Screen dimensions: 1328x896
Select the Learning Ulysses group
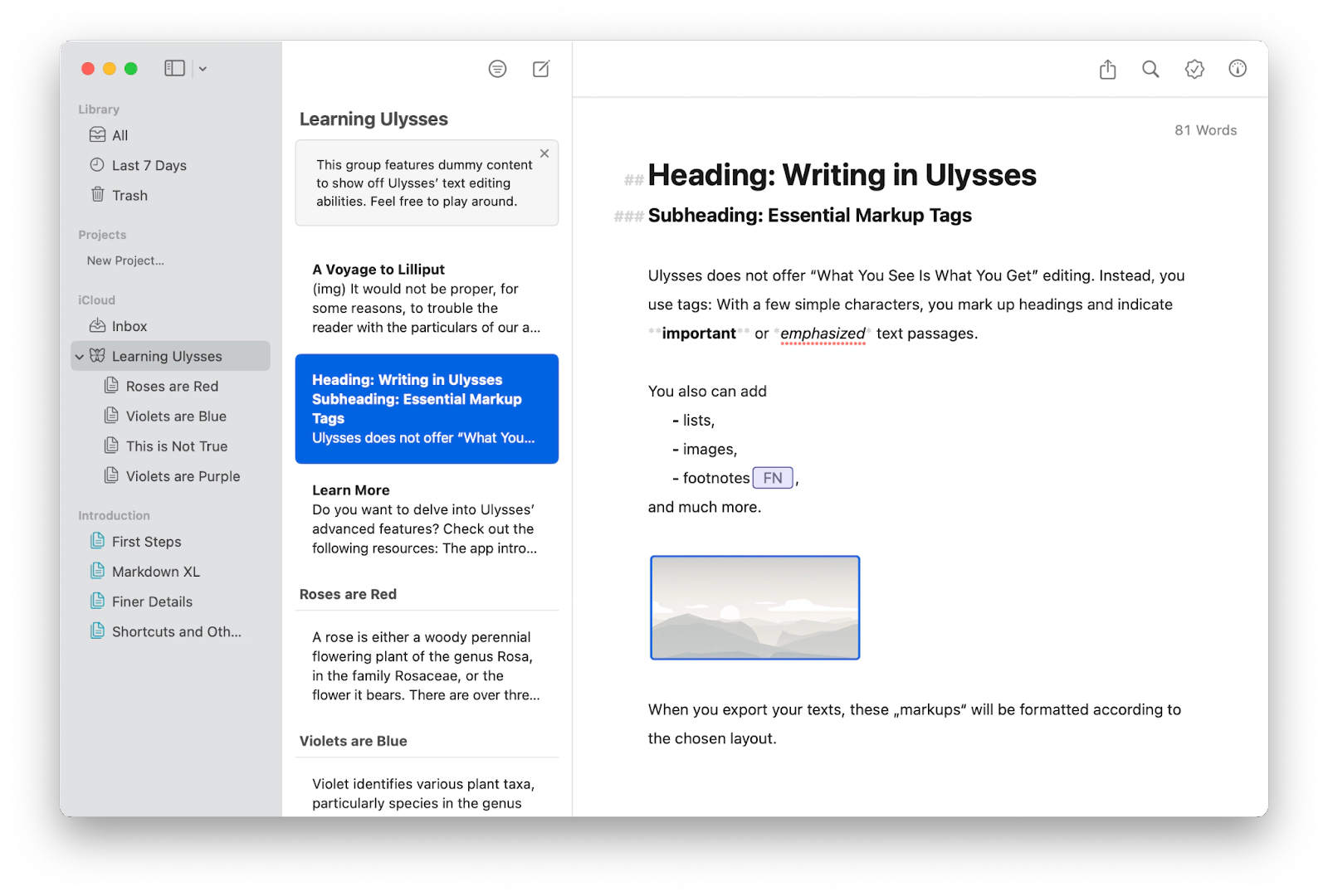171,356
